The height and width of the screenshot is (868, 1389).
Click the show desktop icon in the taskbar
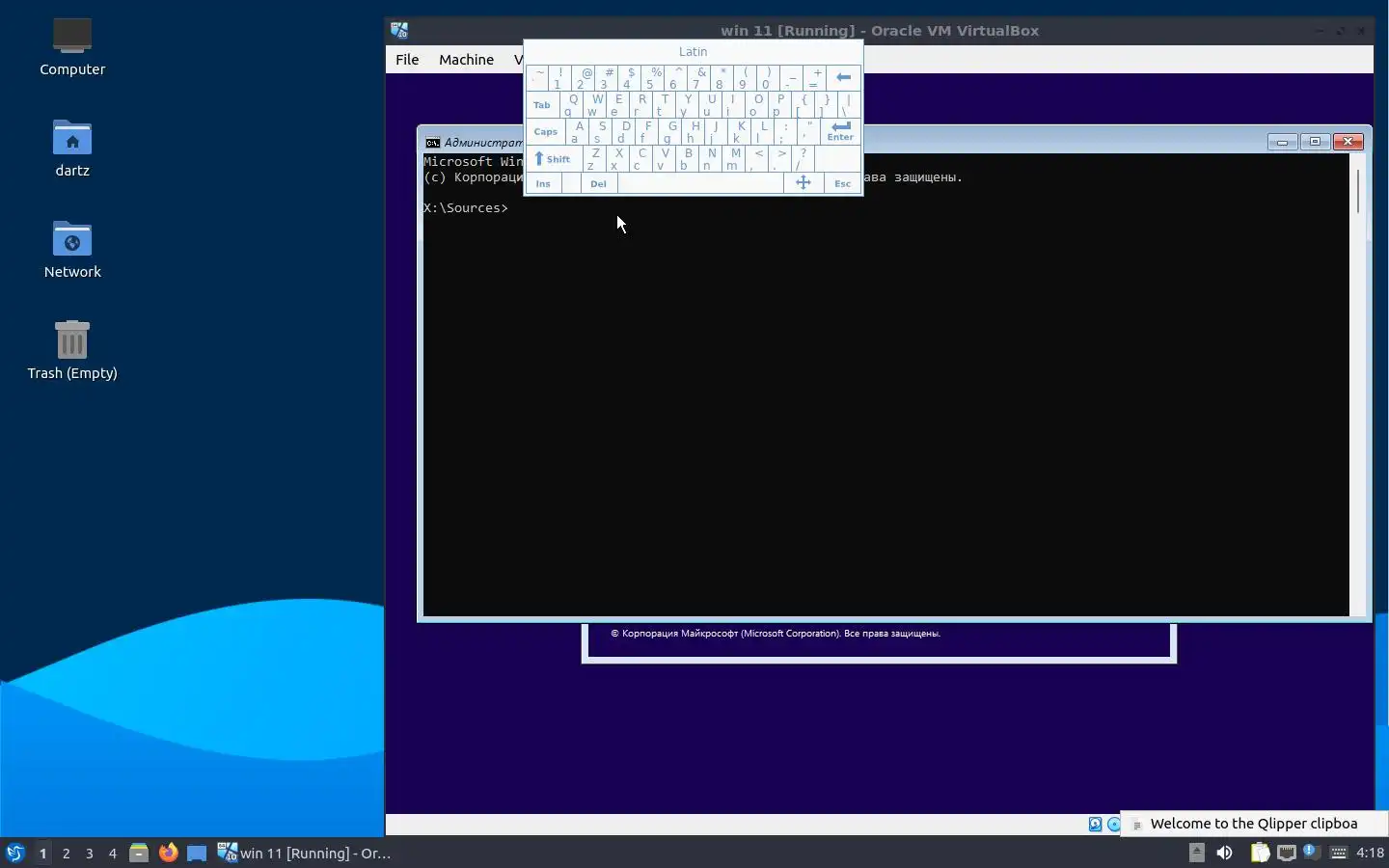[x=197, y=853]
